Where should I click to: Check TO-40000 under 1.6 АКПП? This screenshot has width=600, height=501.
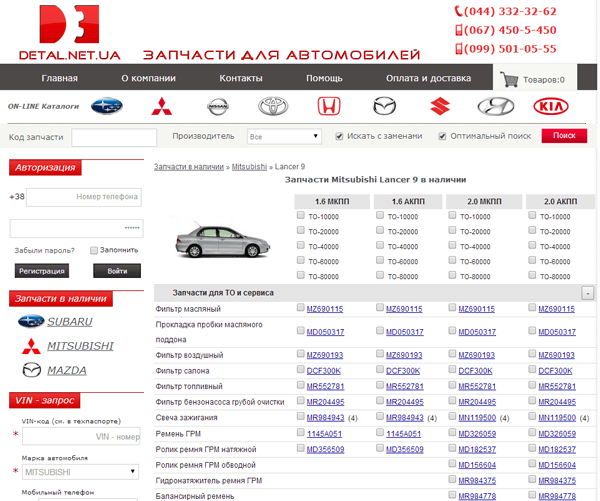click(x=380, y=245)
